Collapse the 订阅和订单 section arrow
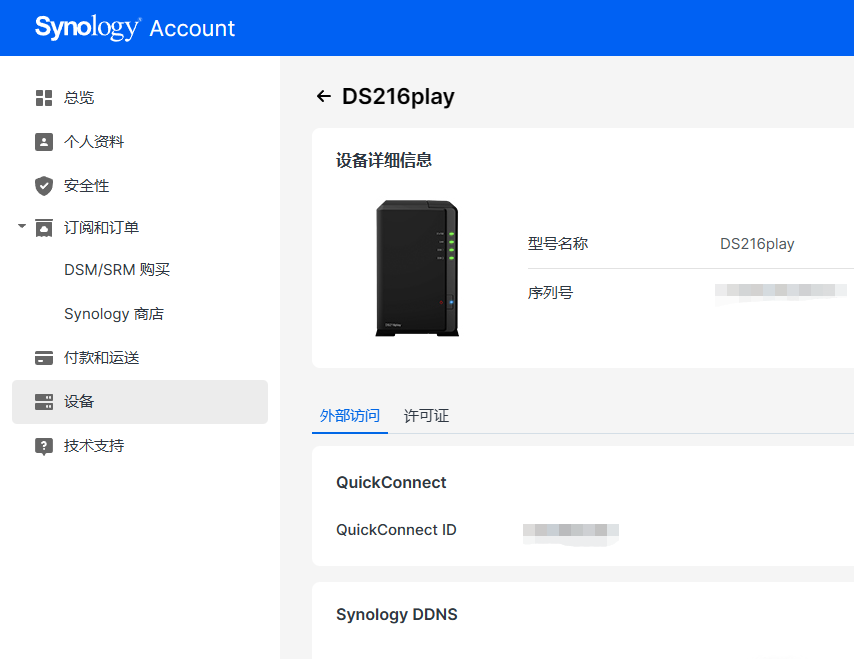Screen dimensions: 854x659 (x=22, y=226)
